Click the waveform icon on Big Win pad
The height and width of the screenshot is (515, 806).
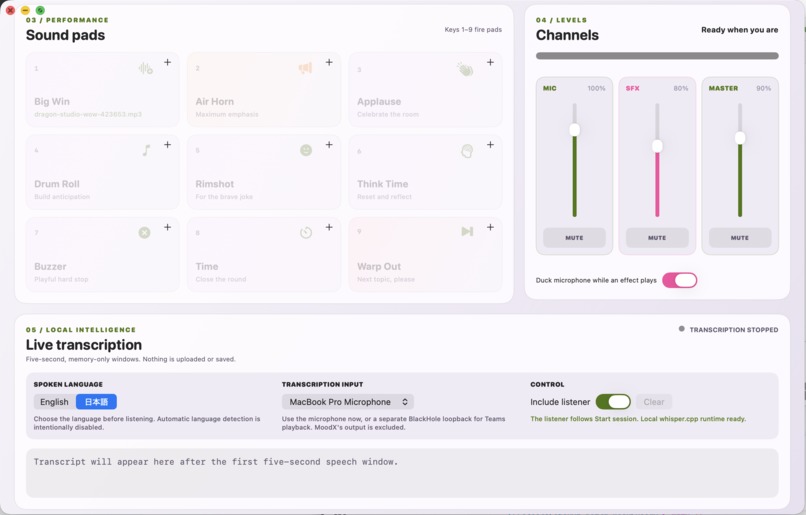[x=145, y=68]
